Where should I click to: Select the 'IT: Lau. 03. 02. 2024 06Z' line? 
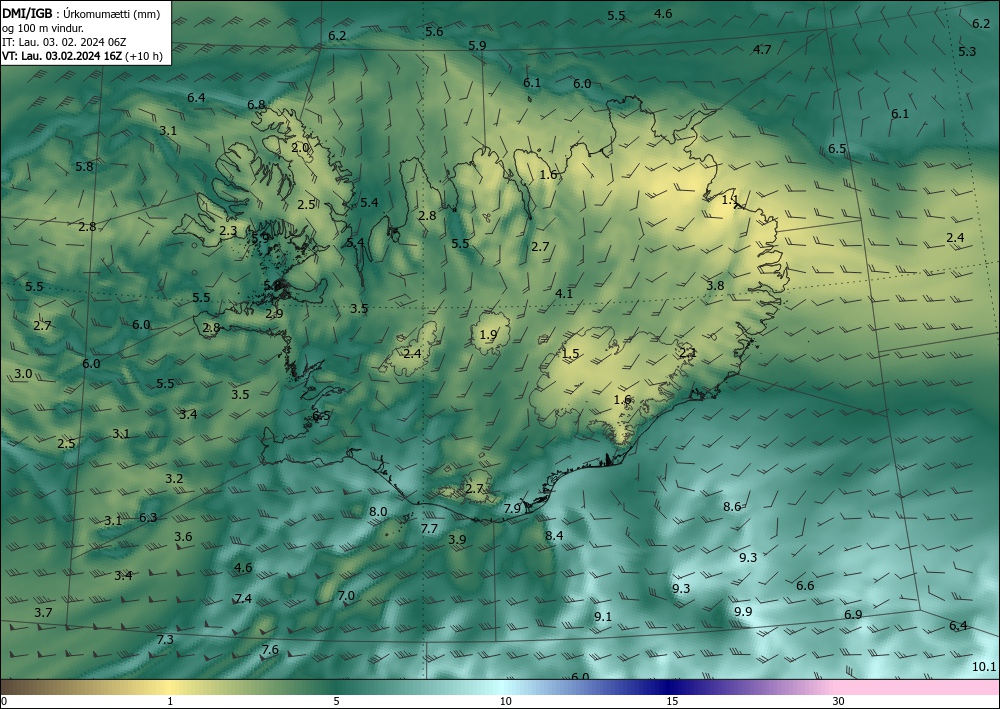[x=64, y=42]
